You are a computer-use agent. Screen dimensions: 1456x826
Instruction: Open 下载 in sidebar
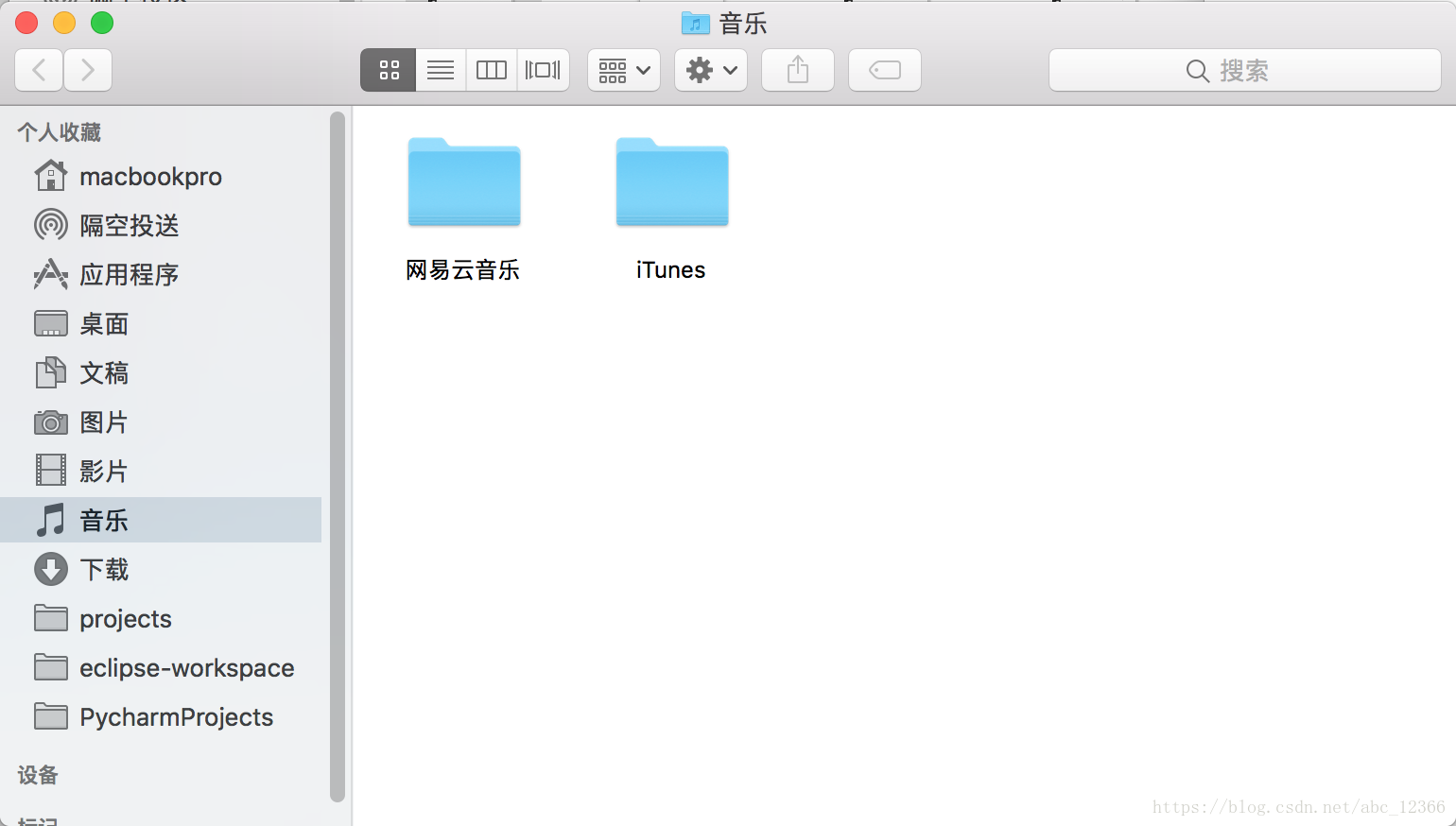161,570
